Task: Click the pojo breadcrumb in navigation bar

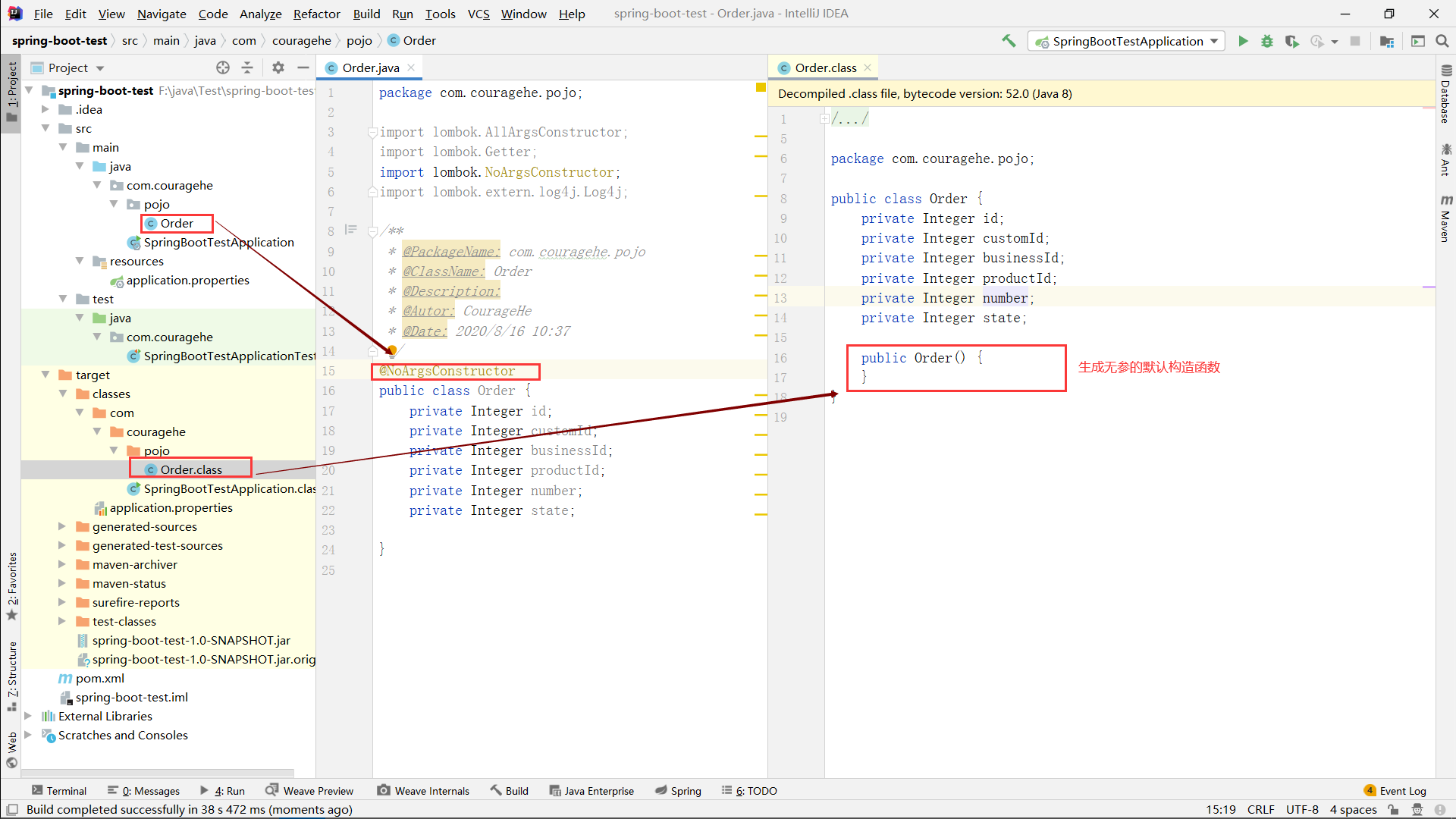Action: 359,41
